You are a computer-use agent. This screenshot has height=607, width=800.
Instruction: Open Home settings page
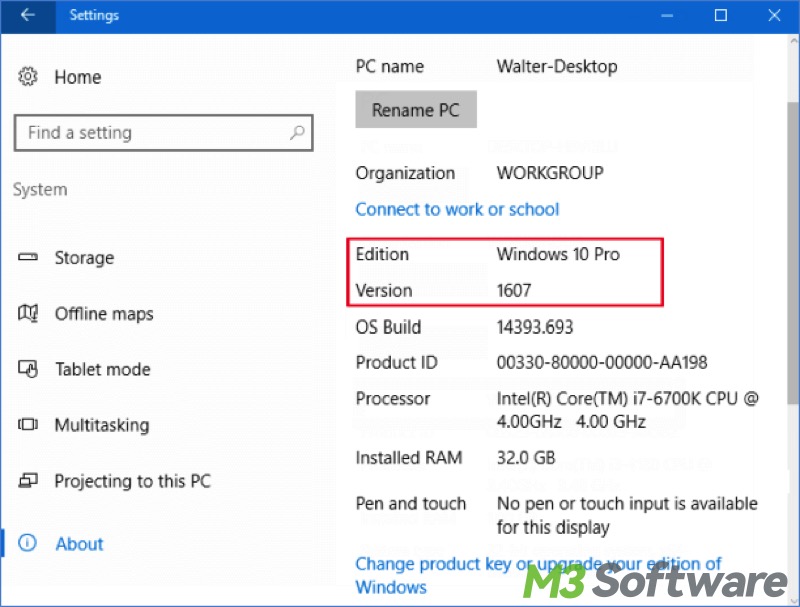coord(78,77)
